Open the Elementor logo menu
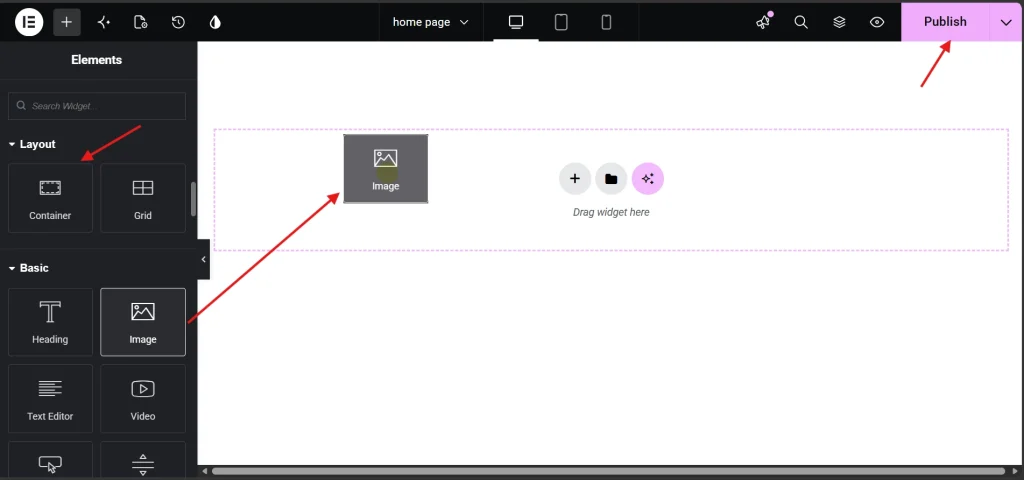Viewport: 1024px width, 480px height. click(29, 22)
